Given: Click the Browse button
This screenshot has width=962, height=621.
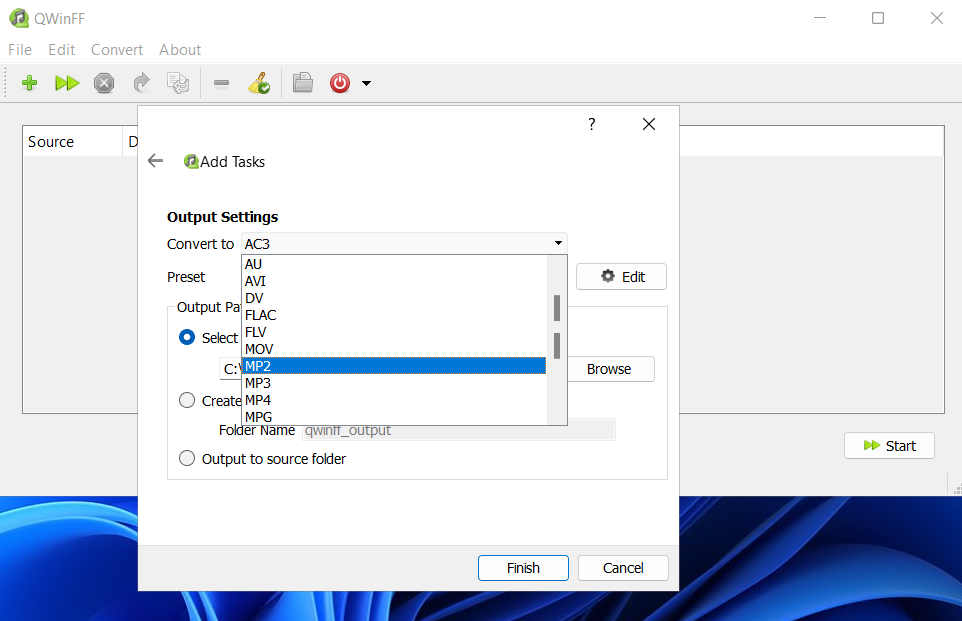Looking at the screenshot, I should click(609, 369).
